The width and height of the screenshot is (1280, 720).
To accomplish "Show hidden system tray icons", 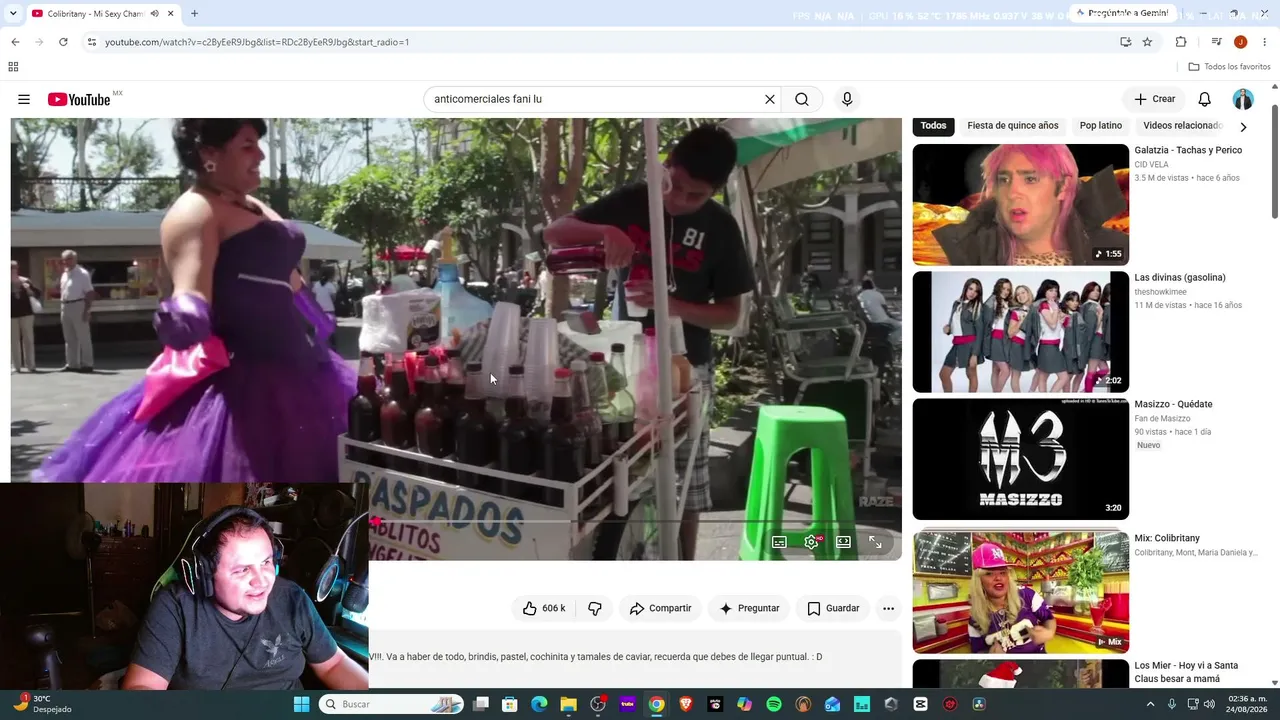I will [x=1150, y=704].
